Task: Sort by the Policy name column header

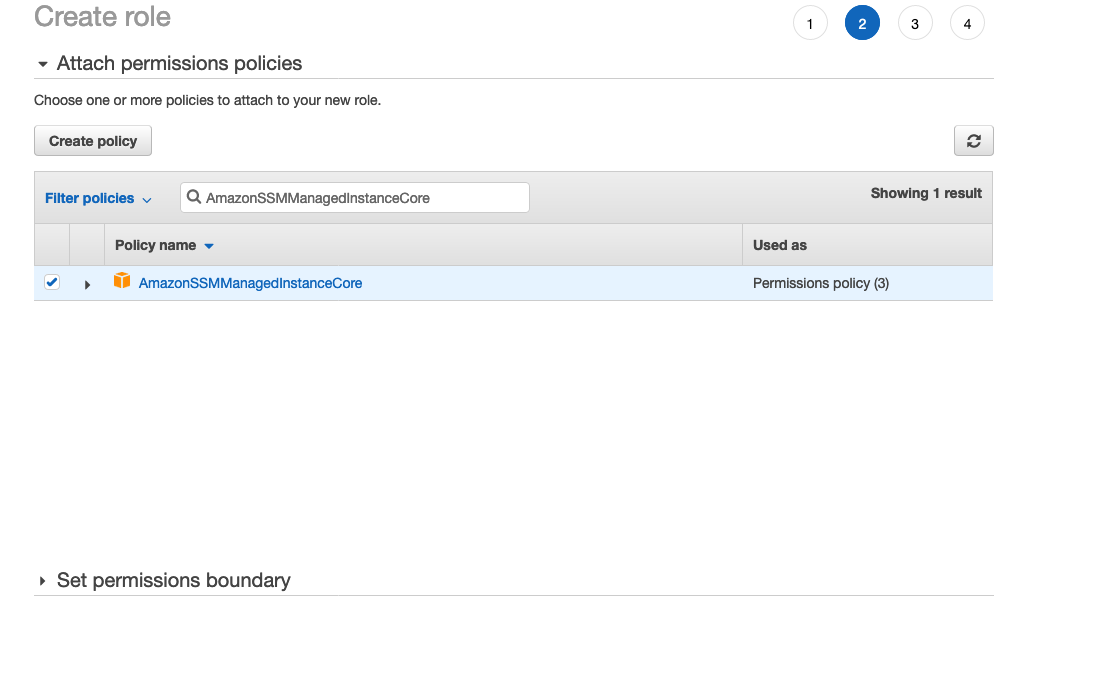Action: tap(155, 245)
